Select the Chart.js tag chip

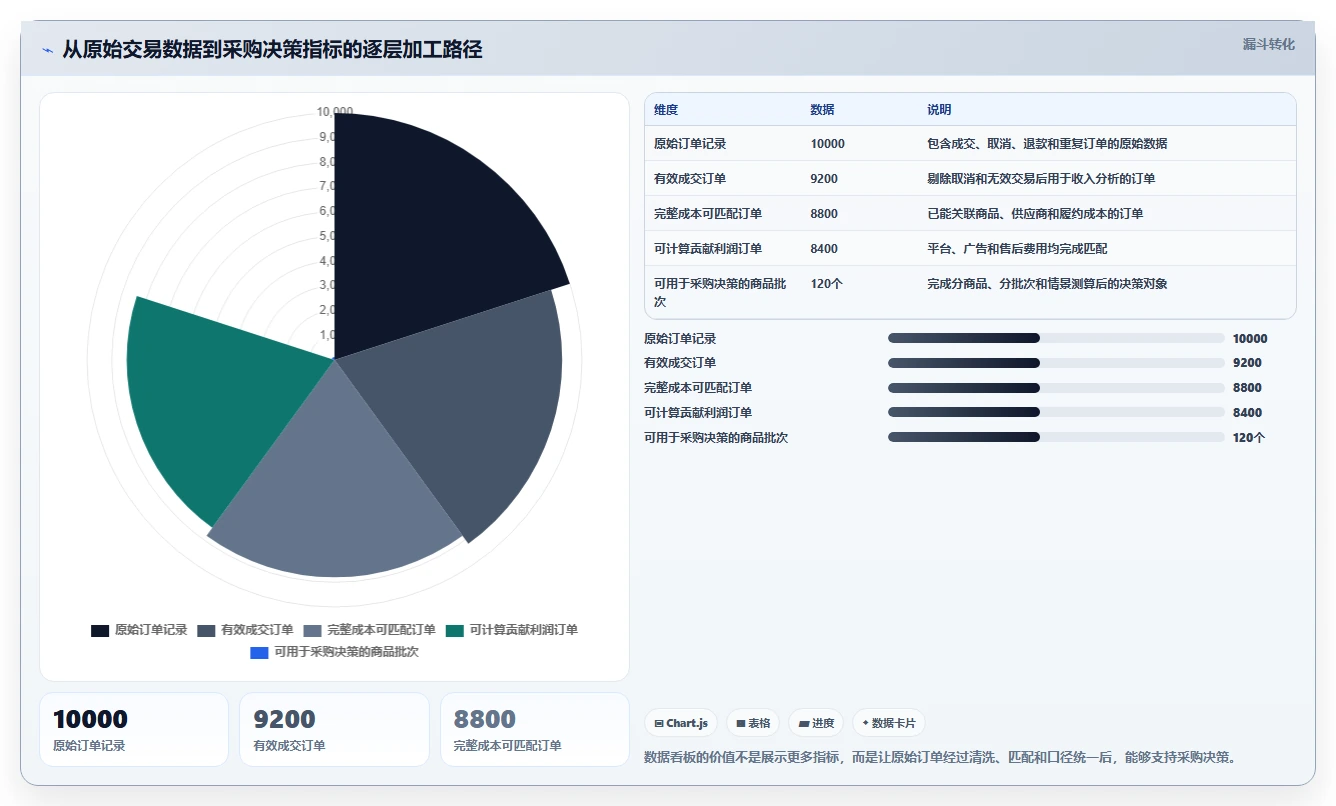click(680, 723)
